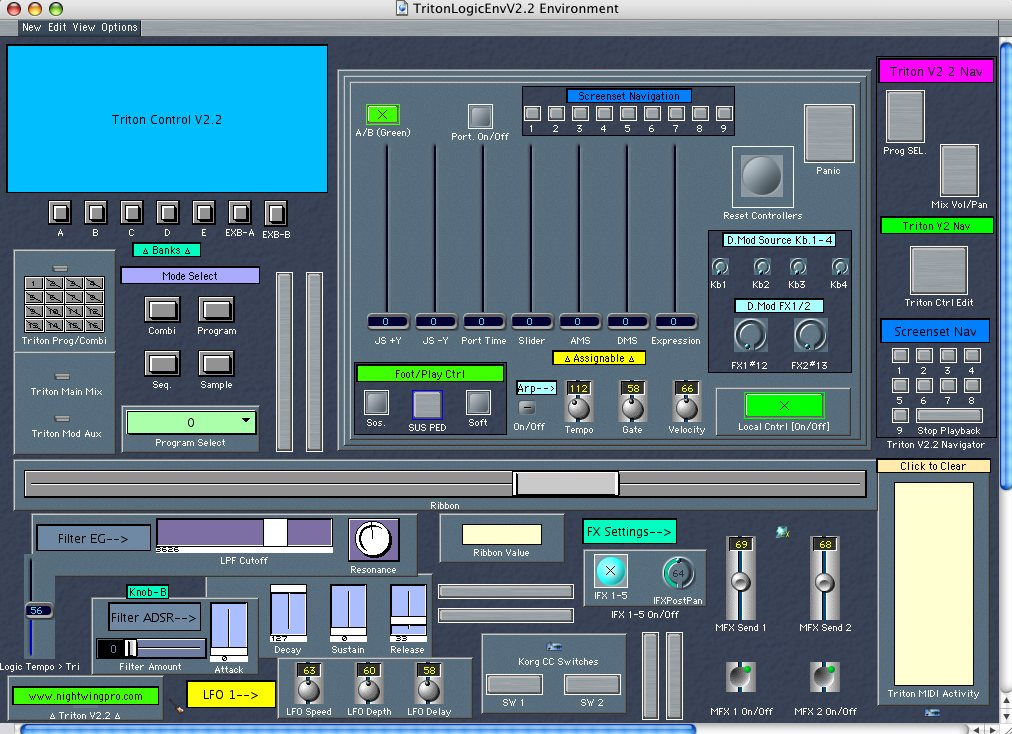The height and width of the screenshot is (734, 1012).
Task: Select bank B button
Action: point(96,212)
